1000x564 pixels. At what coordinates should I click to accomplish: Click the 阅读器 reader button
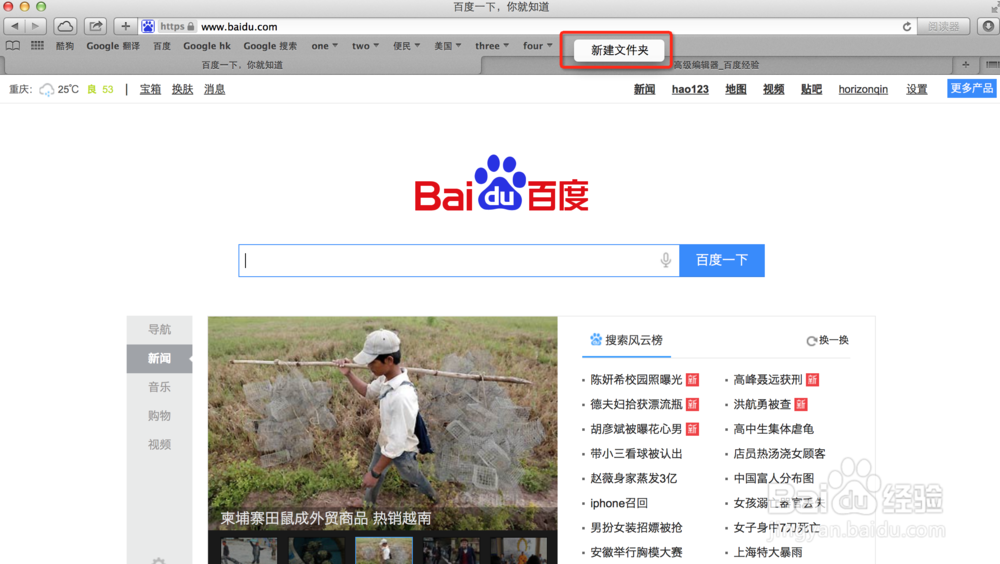(x=943, y=26)
